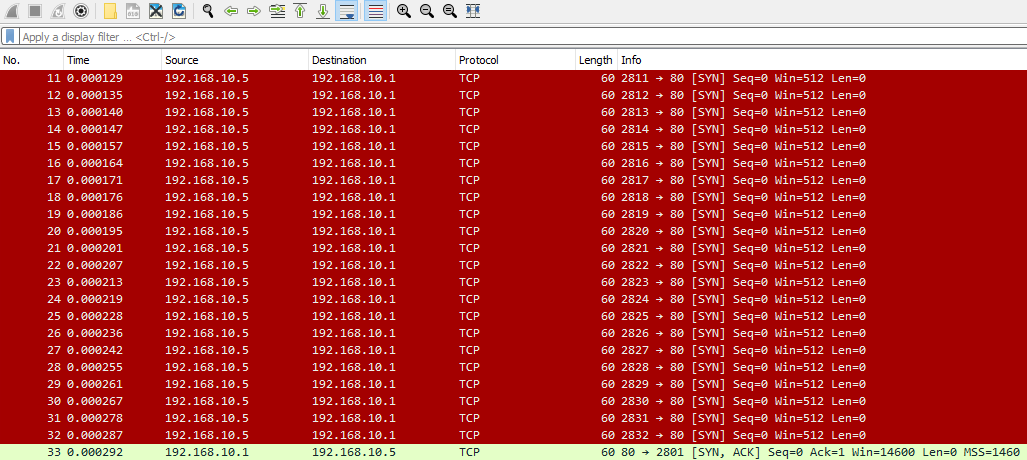Image resolution: width=1027 pixels, height=460 pixels.
Task: Toggle auto-scroll during live capture
Action: pyautogui.click(x=346, y=11)
